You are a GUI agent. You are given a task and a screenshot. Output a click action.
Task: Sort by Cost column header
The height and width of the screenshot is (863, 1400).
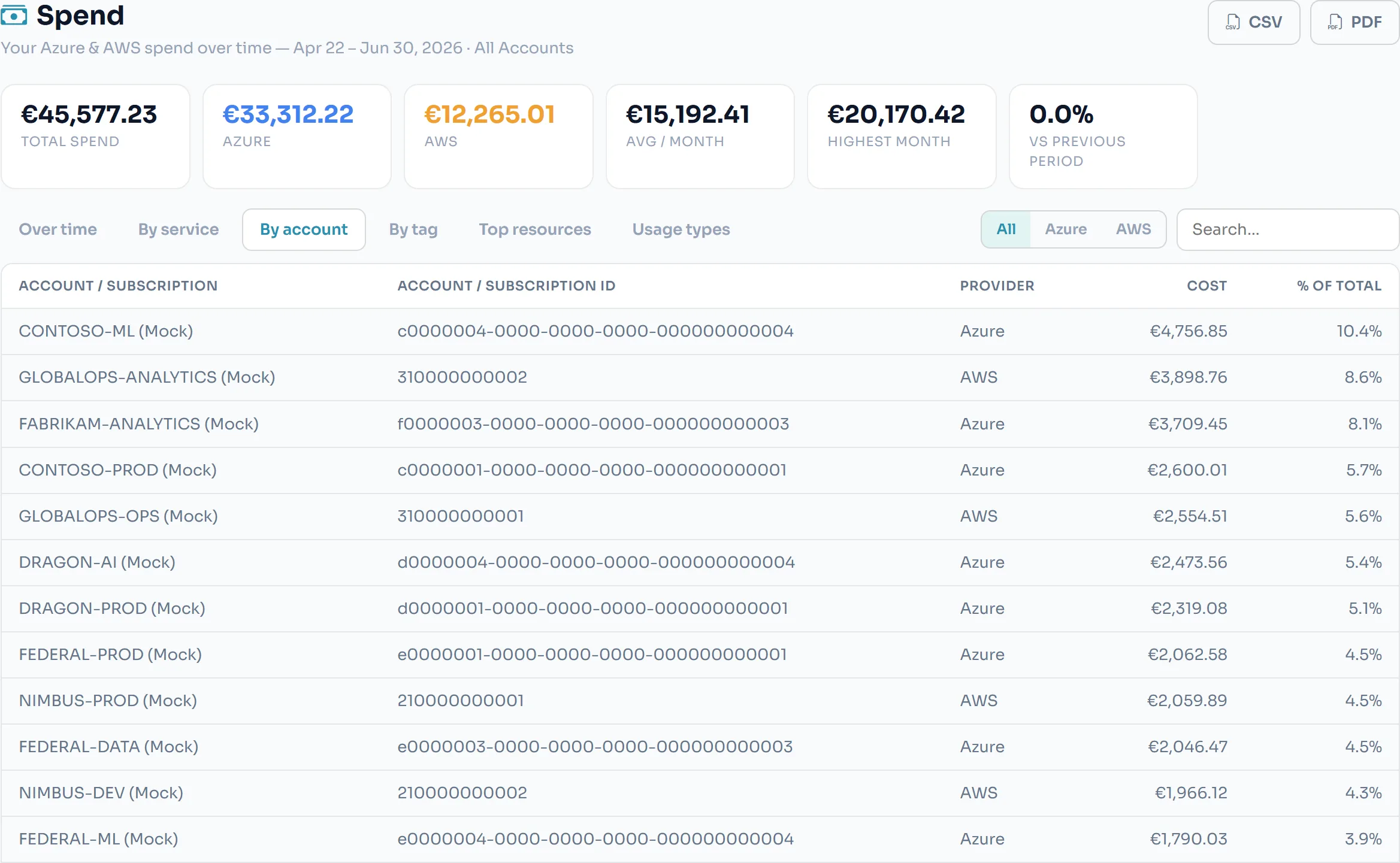tap(1207, 286)
